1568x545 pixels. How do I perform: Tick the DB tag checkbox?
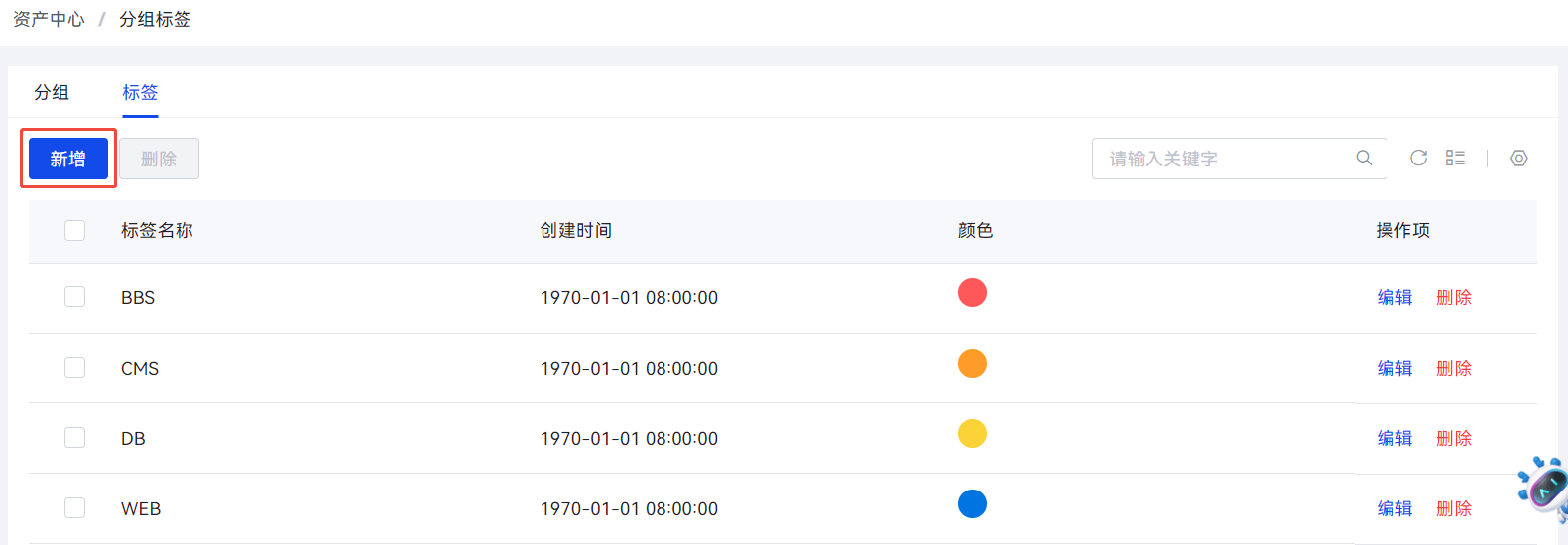tap(75, 438)
